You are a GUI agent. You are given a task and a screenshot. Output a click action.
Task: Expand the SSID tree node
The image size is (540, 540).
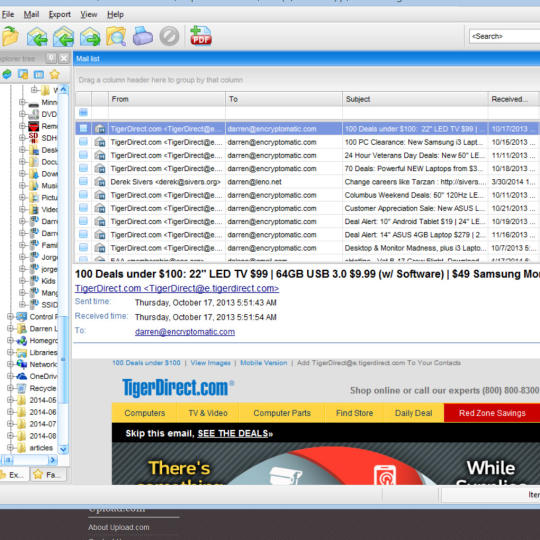[22, 304]
